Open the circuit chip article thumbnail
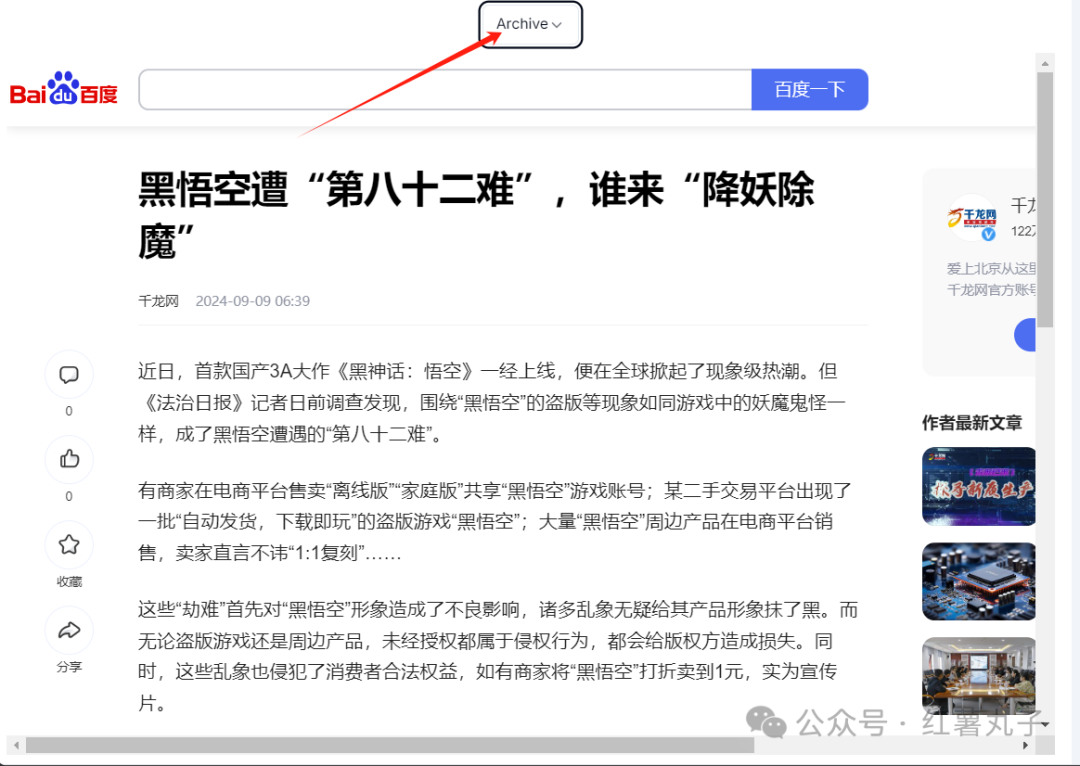The height and width of the screenshot is (766, 1080). (x=979, y=581)
